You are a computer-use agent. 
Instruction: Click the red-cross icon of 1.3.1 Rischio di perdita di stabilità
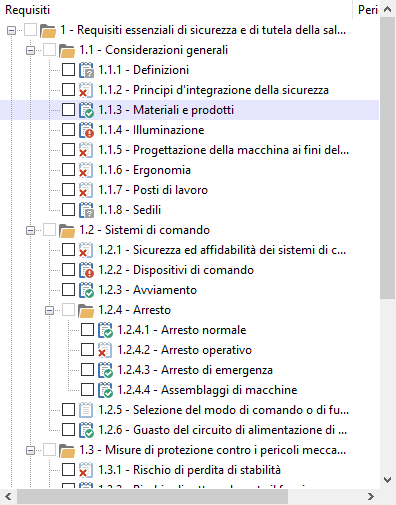coord(86,470)
